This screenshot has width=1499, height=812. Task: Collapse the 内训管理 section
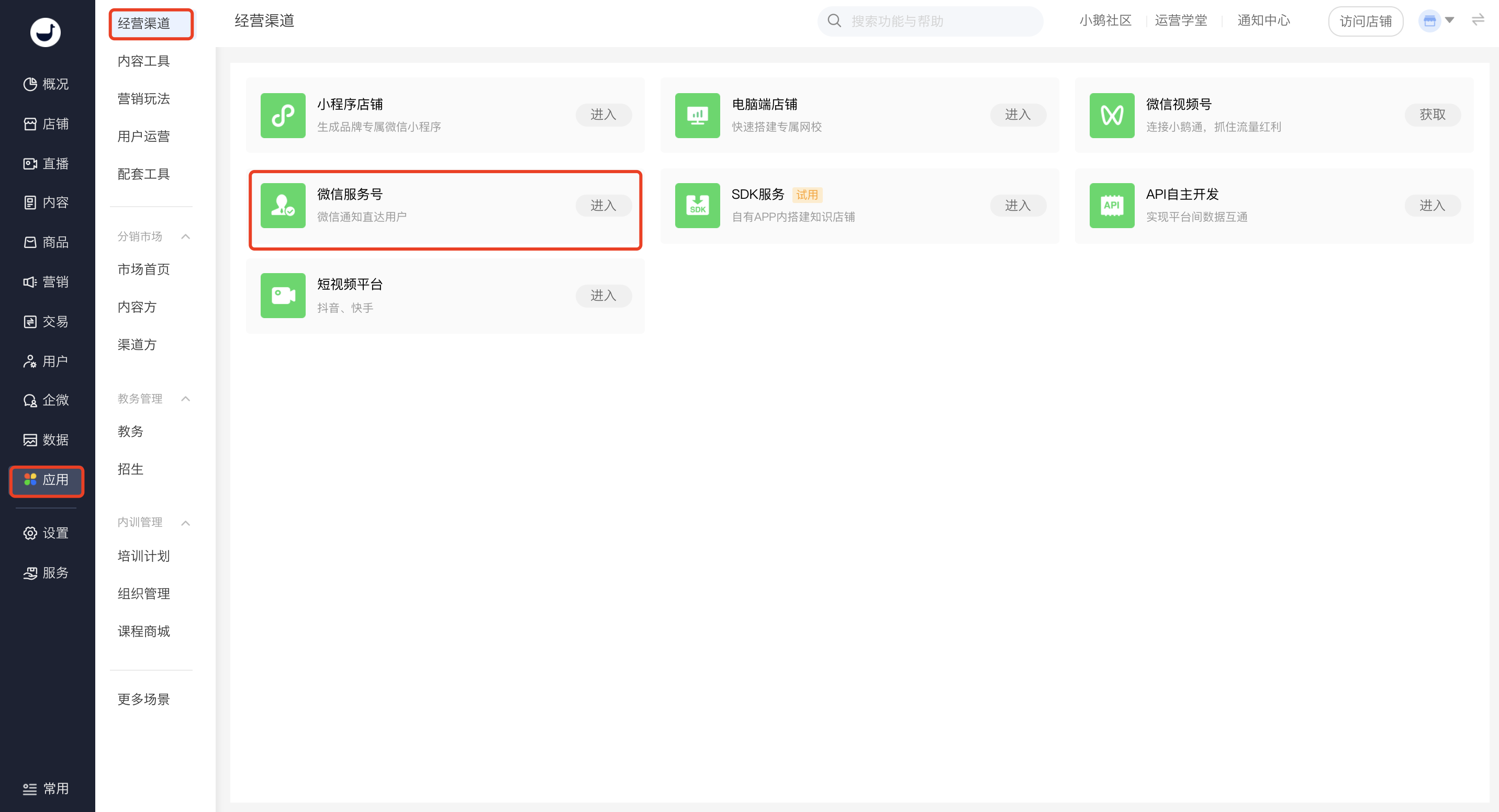pos(186,522)
